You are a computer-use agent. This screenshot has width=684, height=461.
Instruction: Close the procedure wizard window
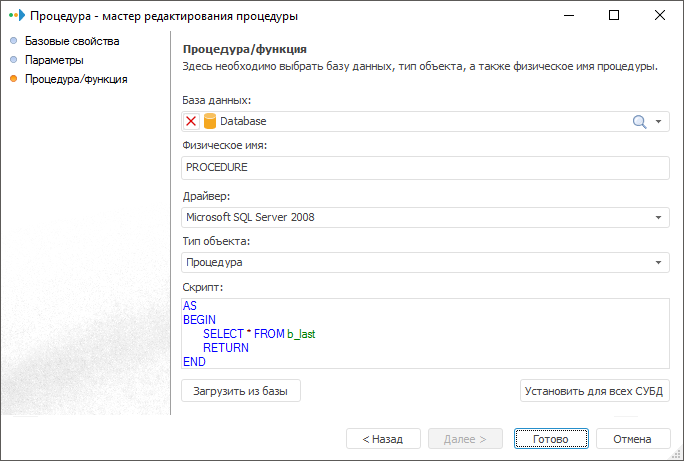(660, 16)
